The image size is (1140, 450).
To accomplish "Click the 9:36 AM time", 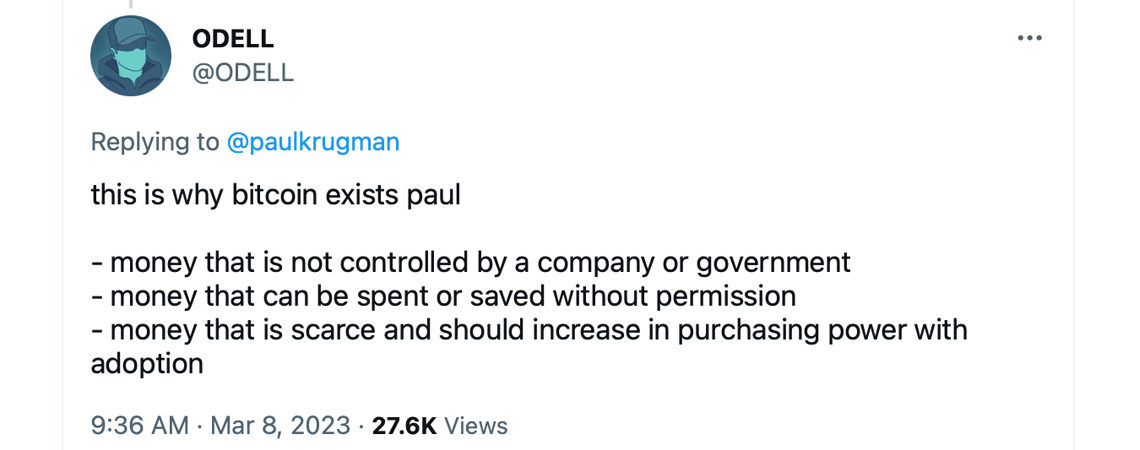I will (x=140, y=425).
